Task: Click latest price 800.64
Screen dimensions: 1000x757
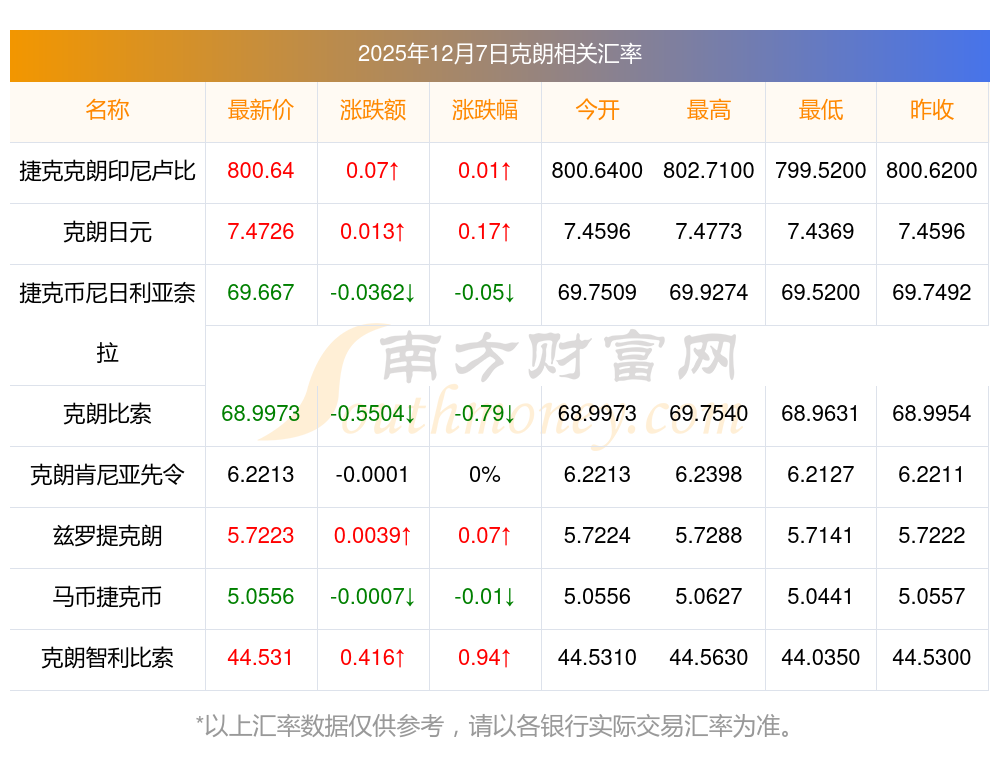Action: pyautogui.click(x=261, y=171)
